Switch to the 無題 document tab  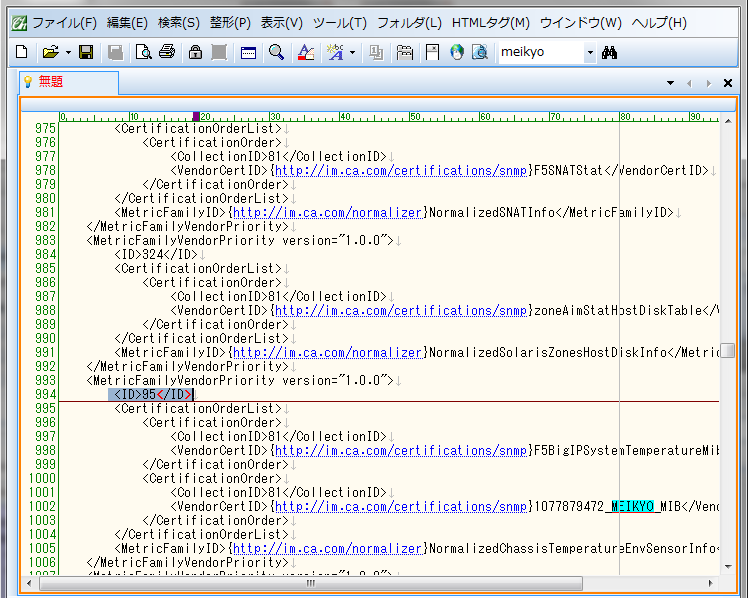pyautogui.click(x=50, y=82)
